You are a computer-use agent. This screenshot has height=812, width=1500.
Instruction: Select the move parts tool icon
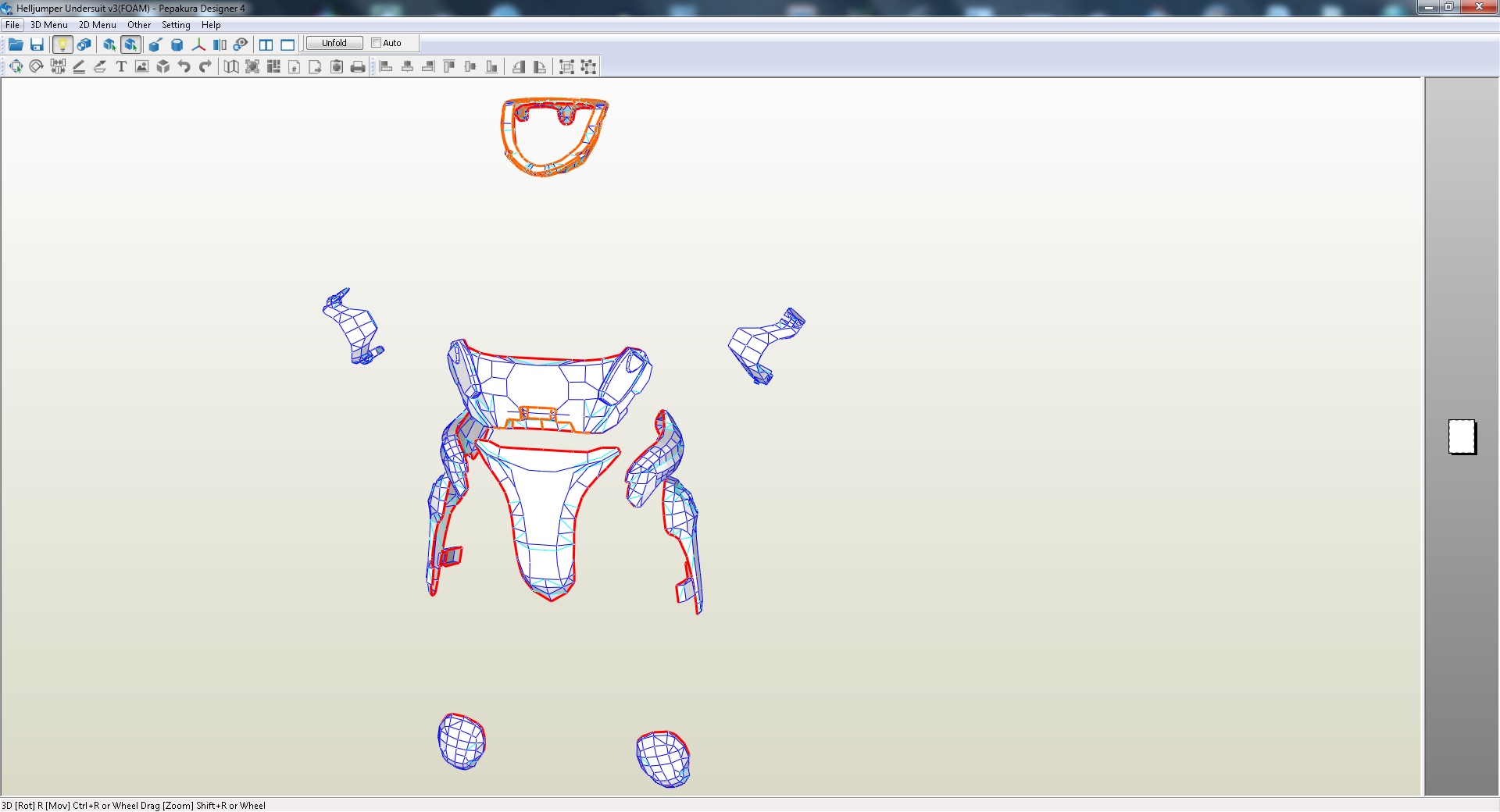click(x=16, y=66)
